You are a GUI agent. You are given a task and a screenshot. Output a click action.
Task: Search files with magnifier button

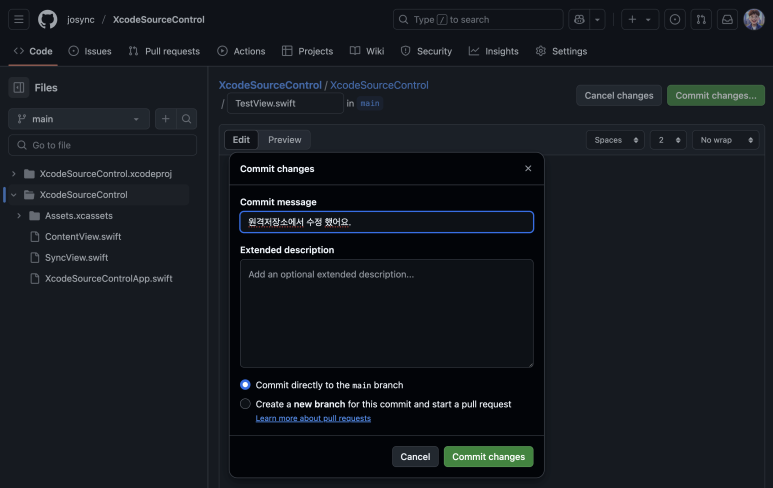pyautogui.click(x=186, y=119)
